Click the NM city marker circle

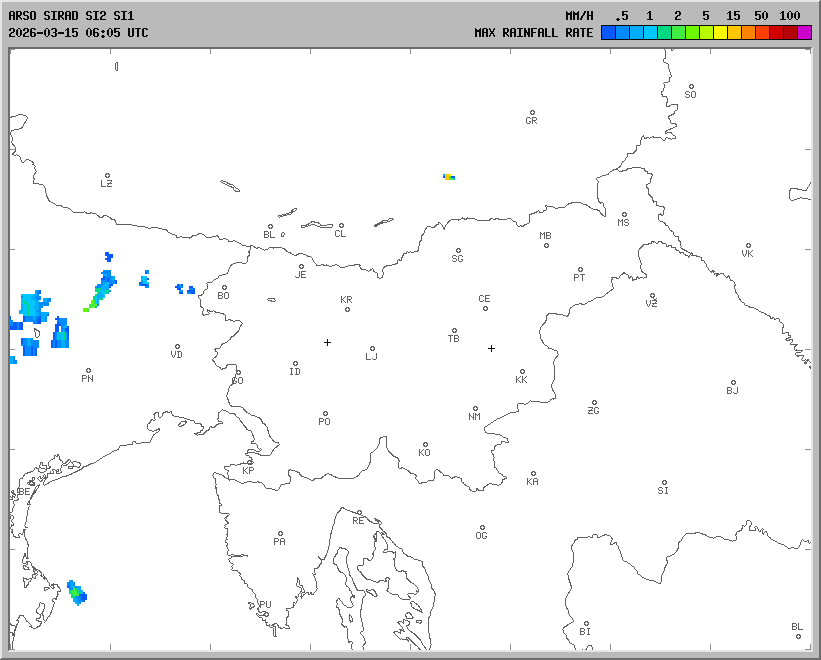[x=475, y=409]
